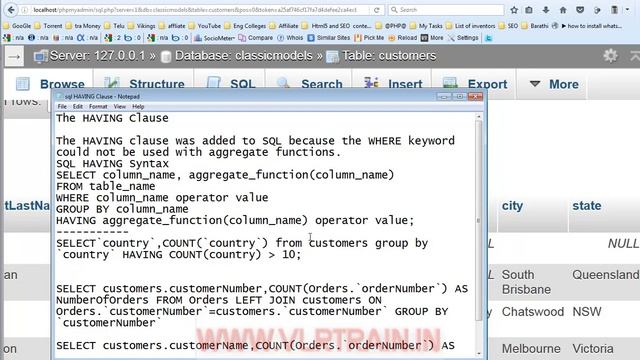This screenshot has height=360, width=640.
Task: Open Notepad Format menu
Action: click(x=98, y=107)
